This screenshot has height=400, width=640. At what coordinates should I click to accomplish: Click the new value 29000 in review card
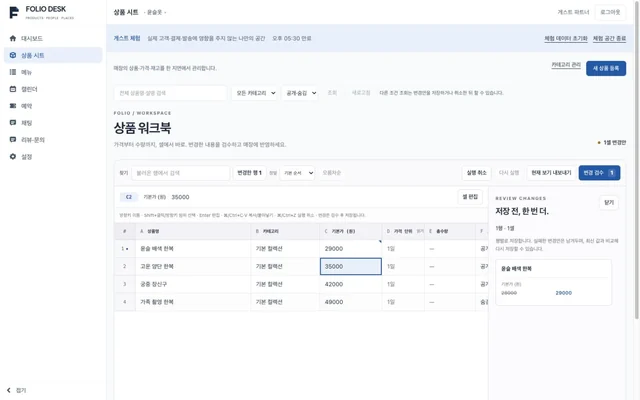coord(563,293)
